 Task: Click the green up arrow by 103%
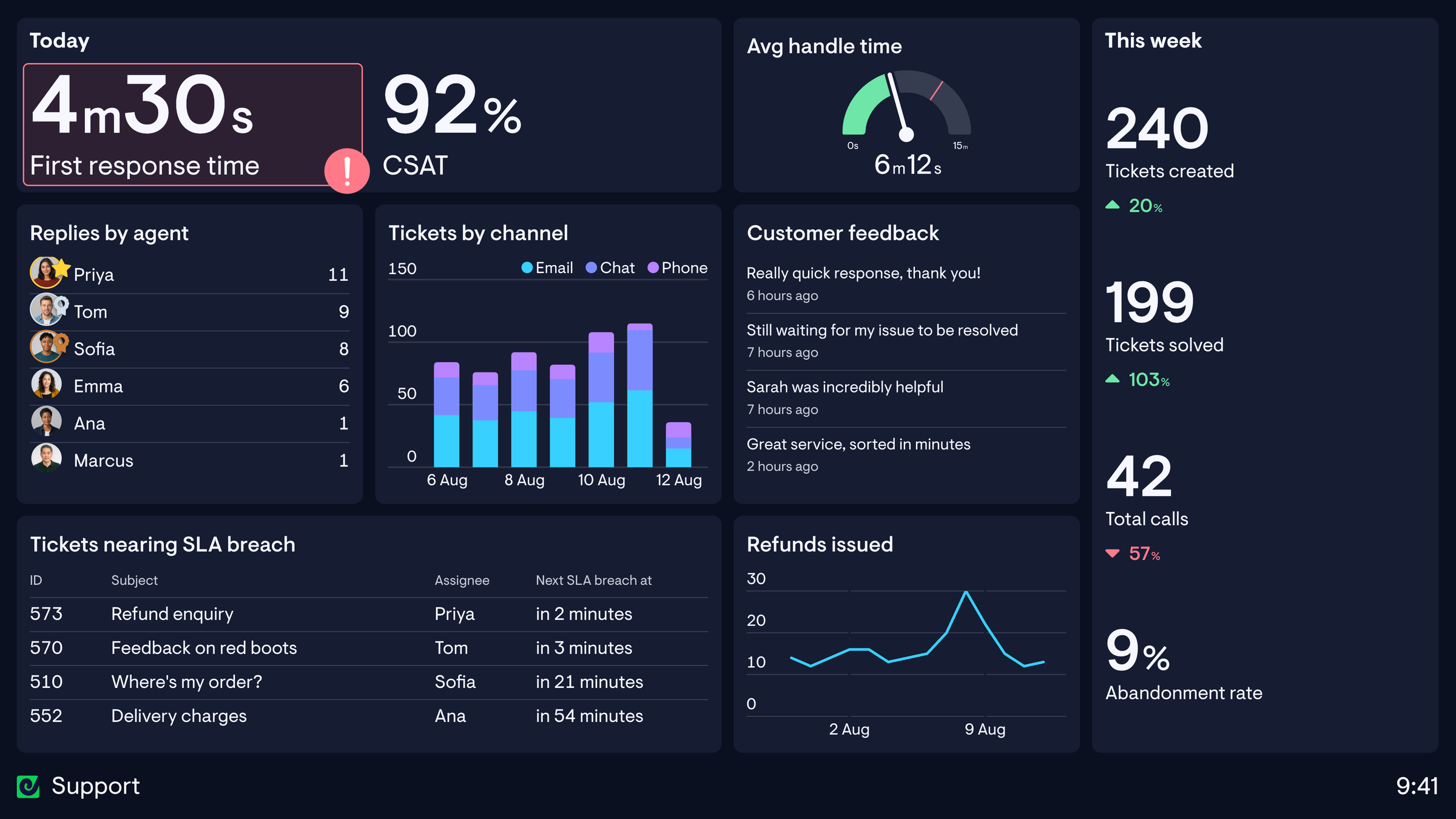tap(1112, 379)
